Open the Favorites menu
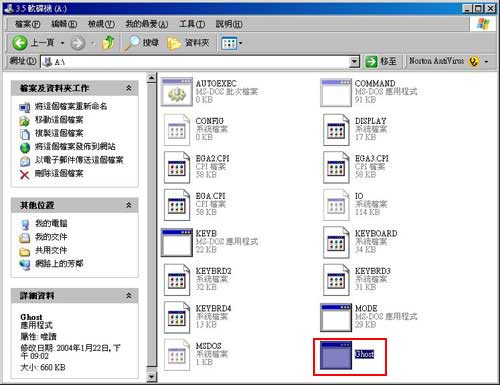 click(x=146, y=24)
